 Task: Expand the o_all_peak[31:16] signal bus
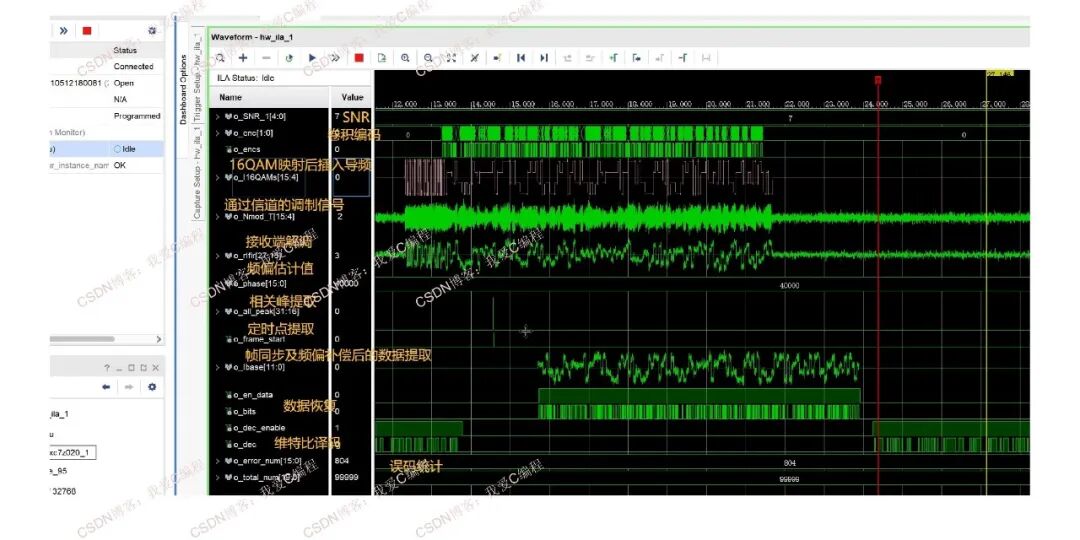(218, 311)
